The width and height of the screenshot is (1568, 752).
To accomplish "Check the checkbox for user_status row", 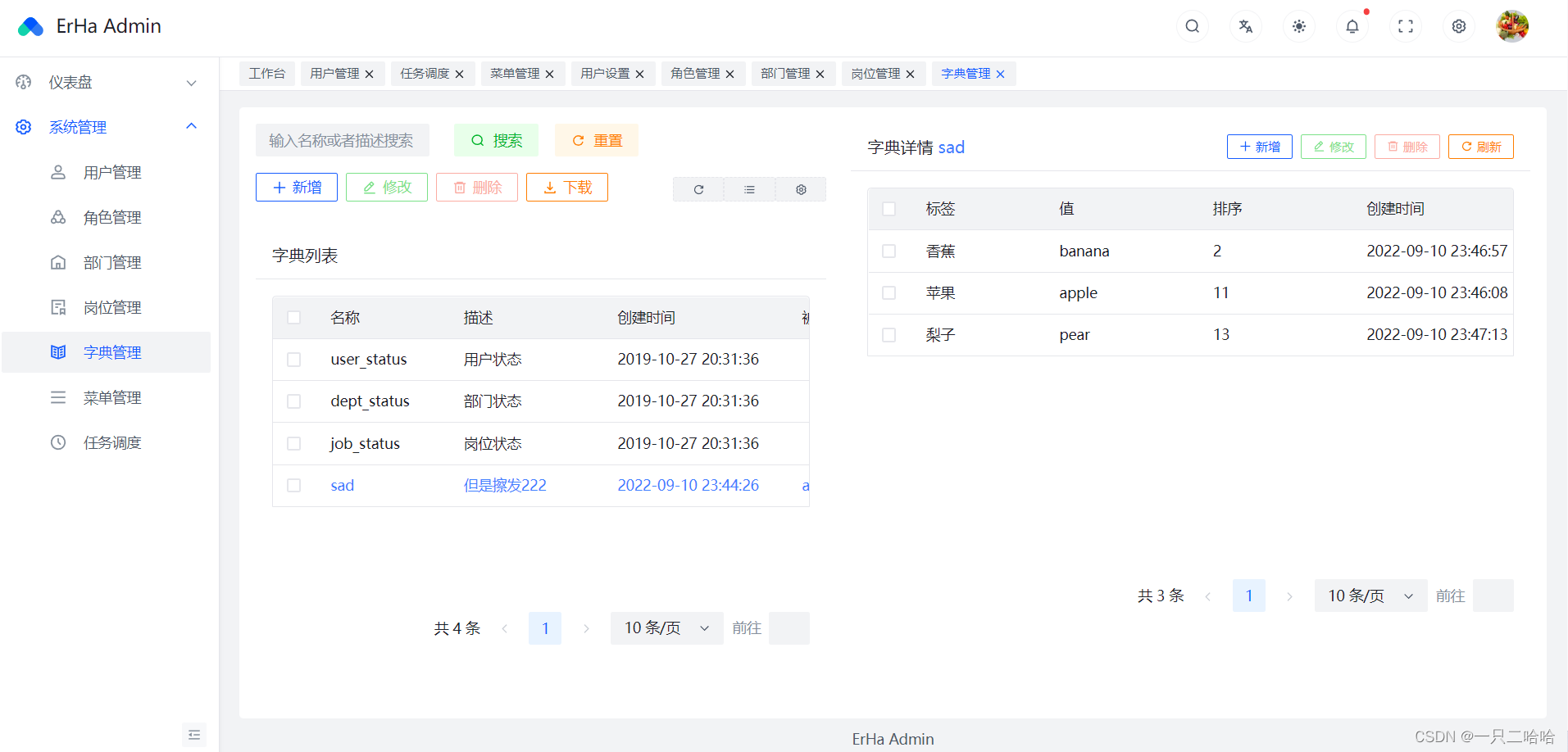I will pyautogui.click(x=294, y=359).
